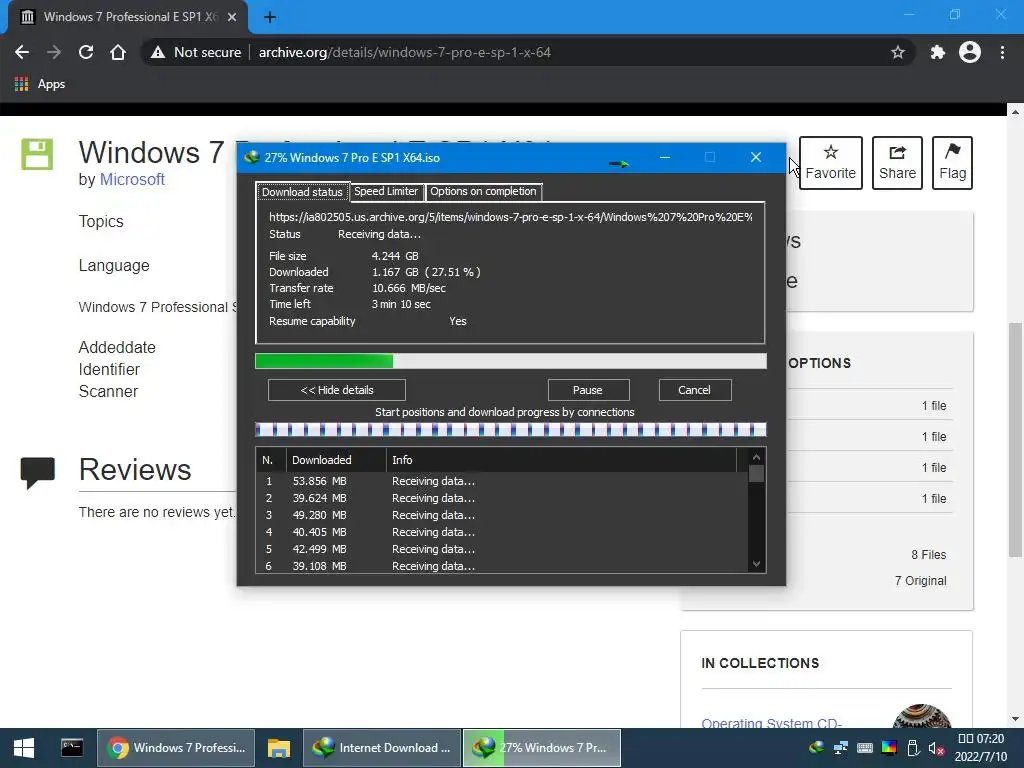Minimize the IDM download dialog
Image resolution: width=1024 pixels, height=768 pixels.
click(x=665, y=157)
